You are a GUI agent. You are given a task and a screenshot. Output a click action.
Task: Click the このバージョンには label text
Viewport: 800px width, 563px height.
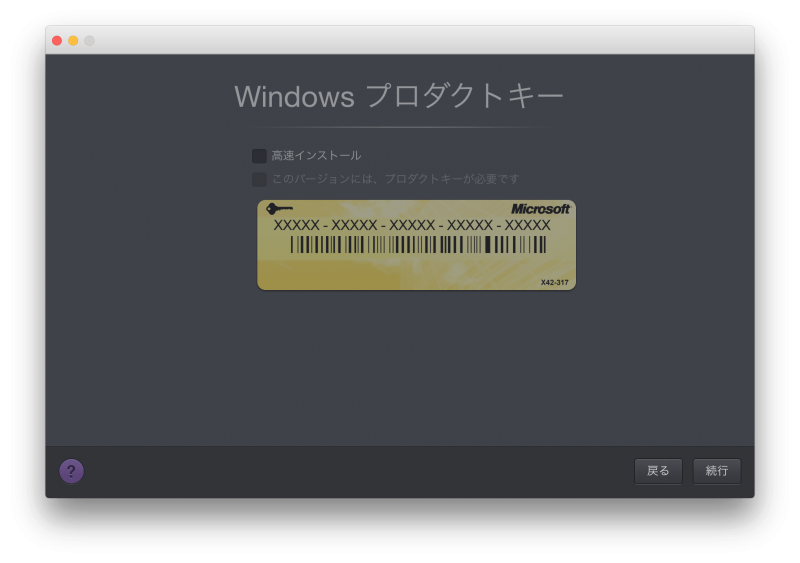point(395,179)
